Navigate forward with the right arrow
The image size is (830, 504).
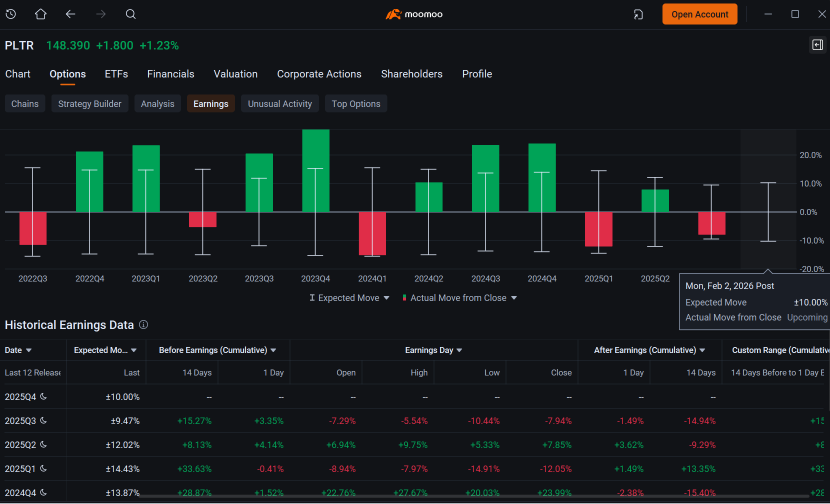point(100,14)
